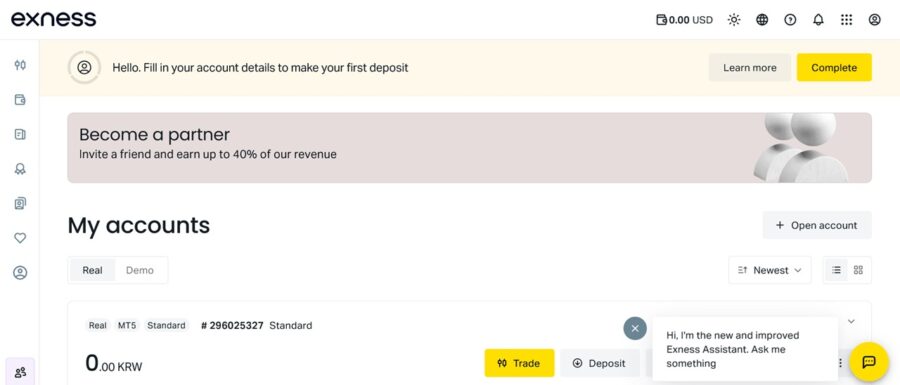
Task: Open the language globe icon
Action: (762, 20)
